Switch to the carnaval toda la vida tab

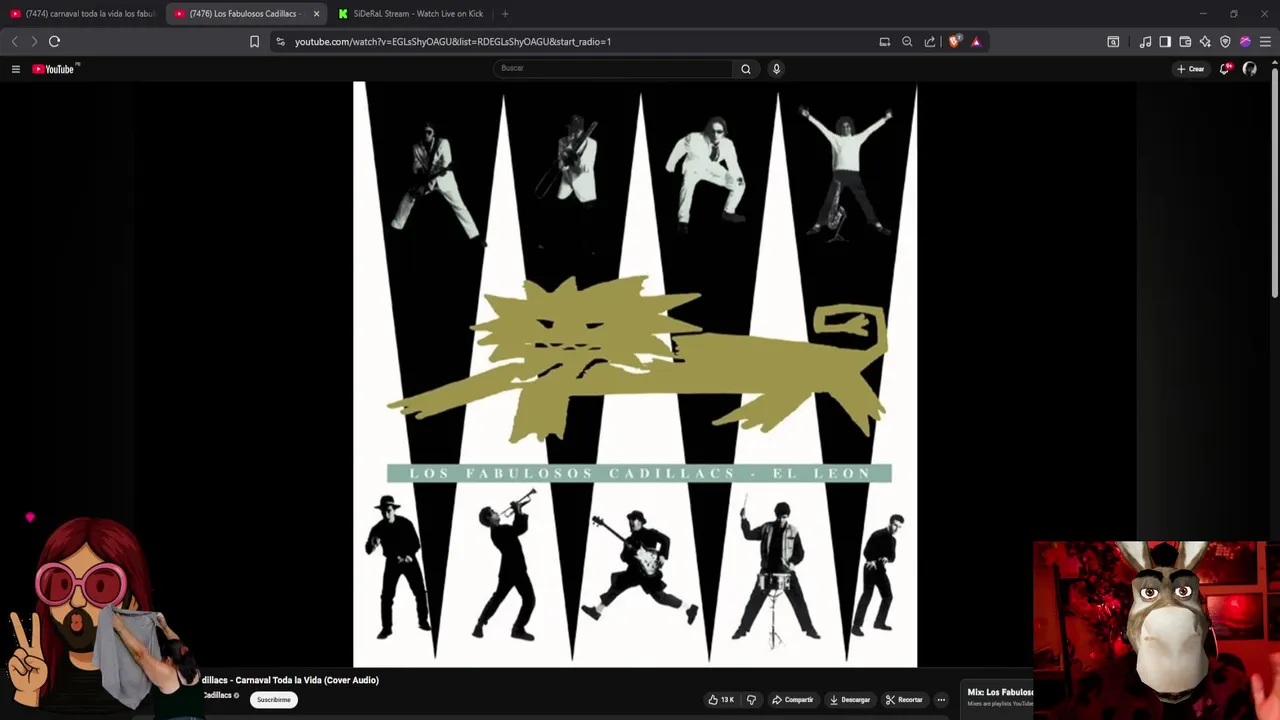tap(82, 14)
